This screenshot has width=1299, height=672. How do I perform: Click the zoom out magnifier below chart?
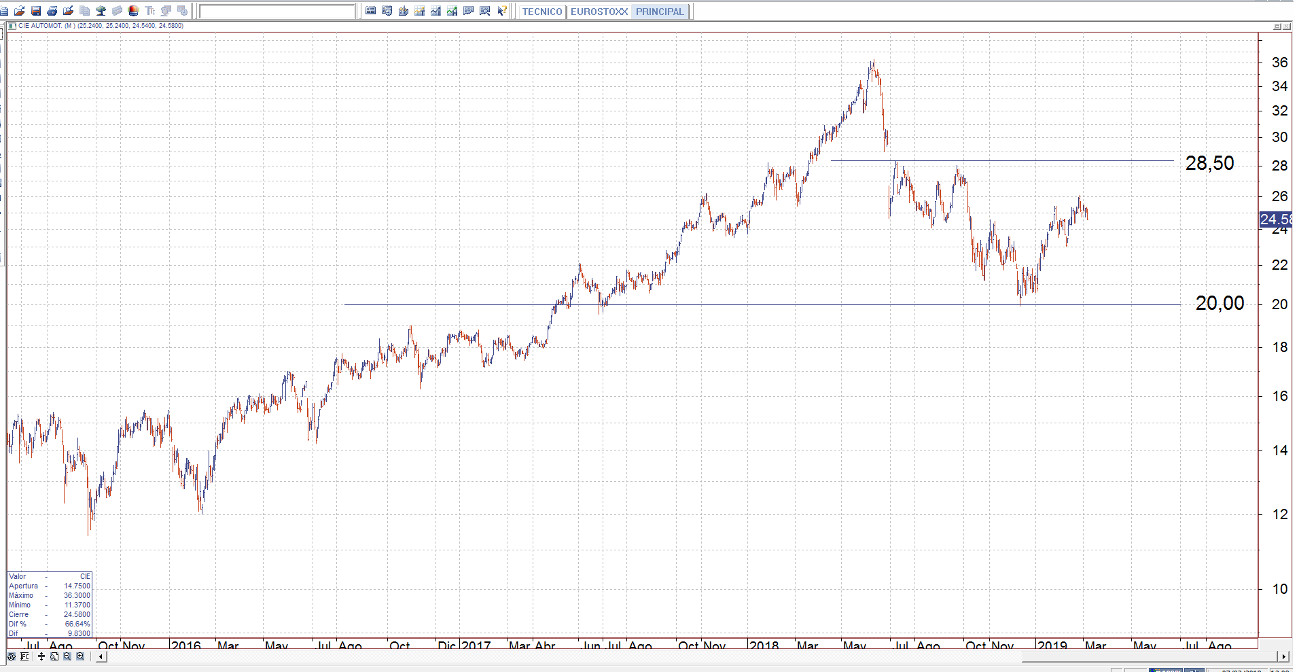click(66, 657)
